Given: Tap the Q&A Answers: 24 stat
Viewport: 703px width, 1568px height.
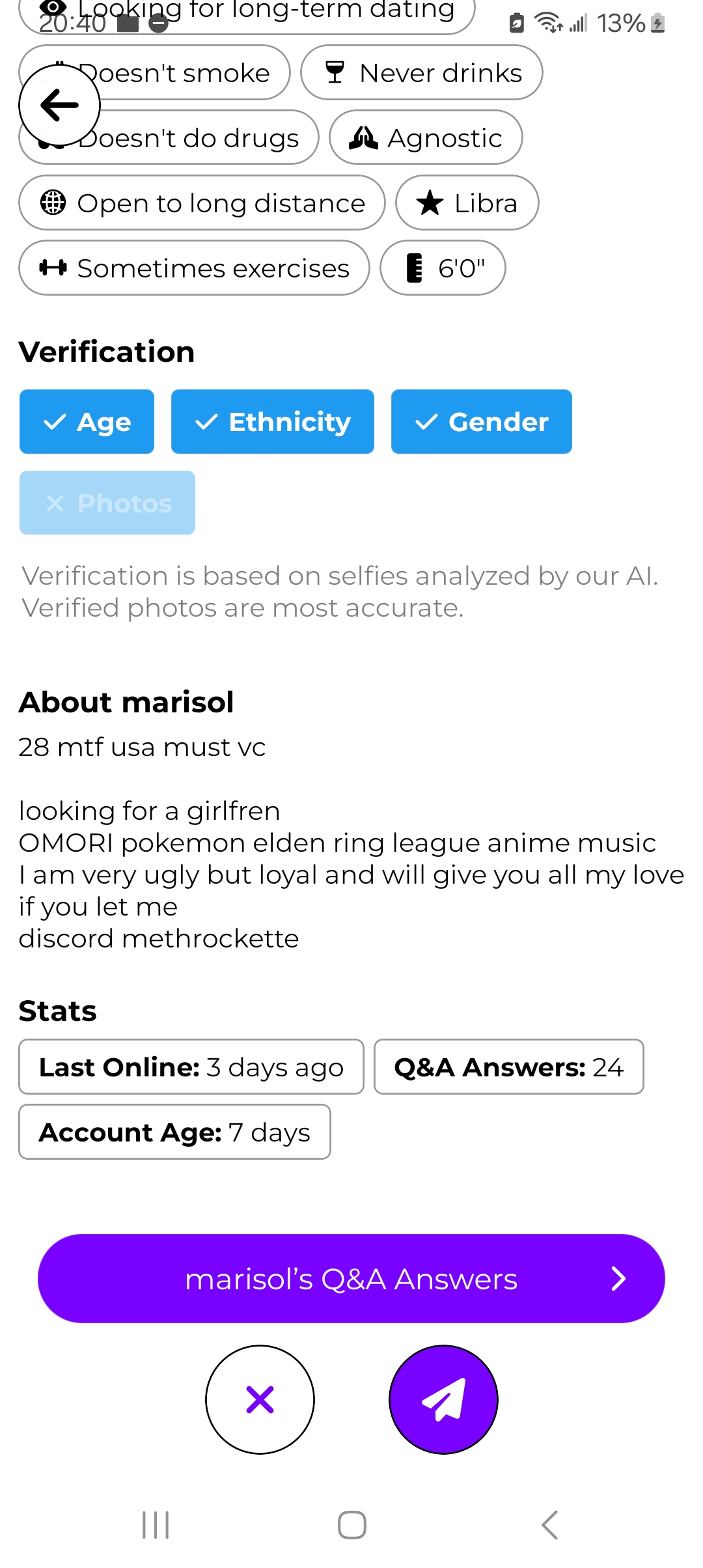Looking at the screenshot, I should (x=508, y=1067).
